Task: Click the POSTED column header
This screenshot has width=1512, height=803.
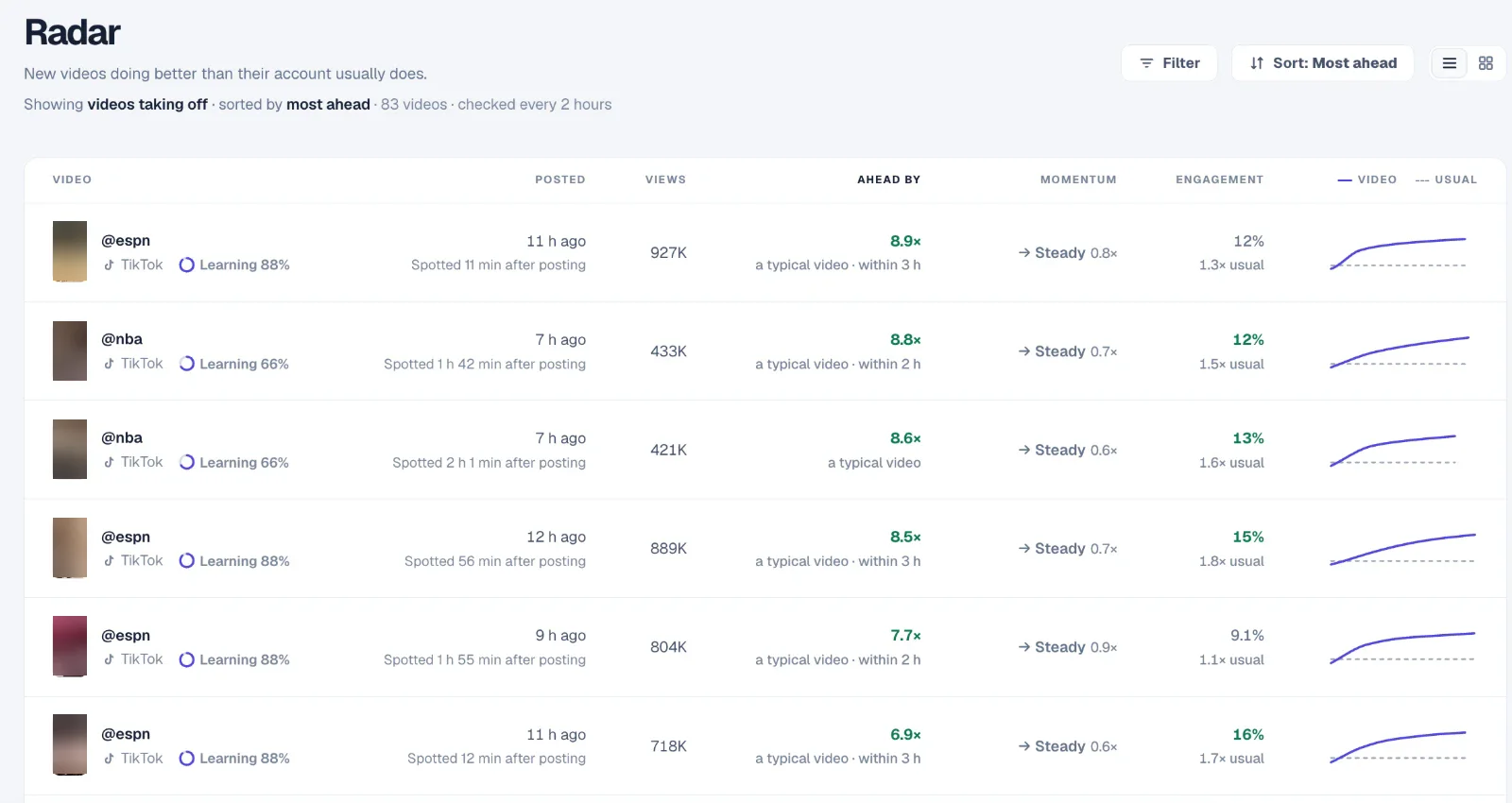Action: (x=559, y=179)
